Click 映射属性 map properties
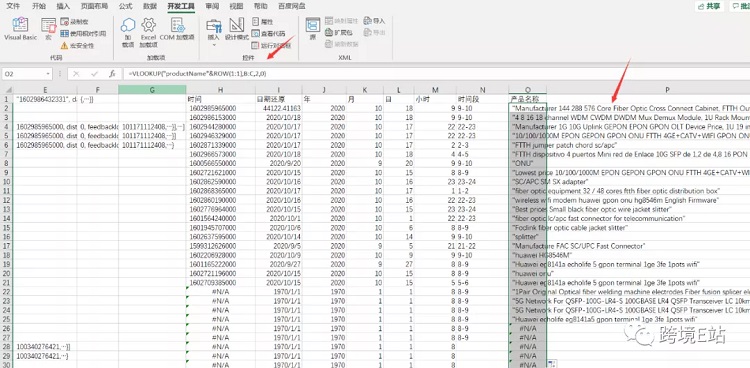750x368 pixels. (x=341, y=21)
